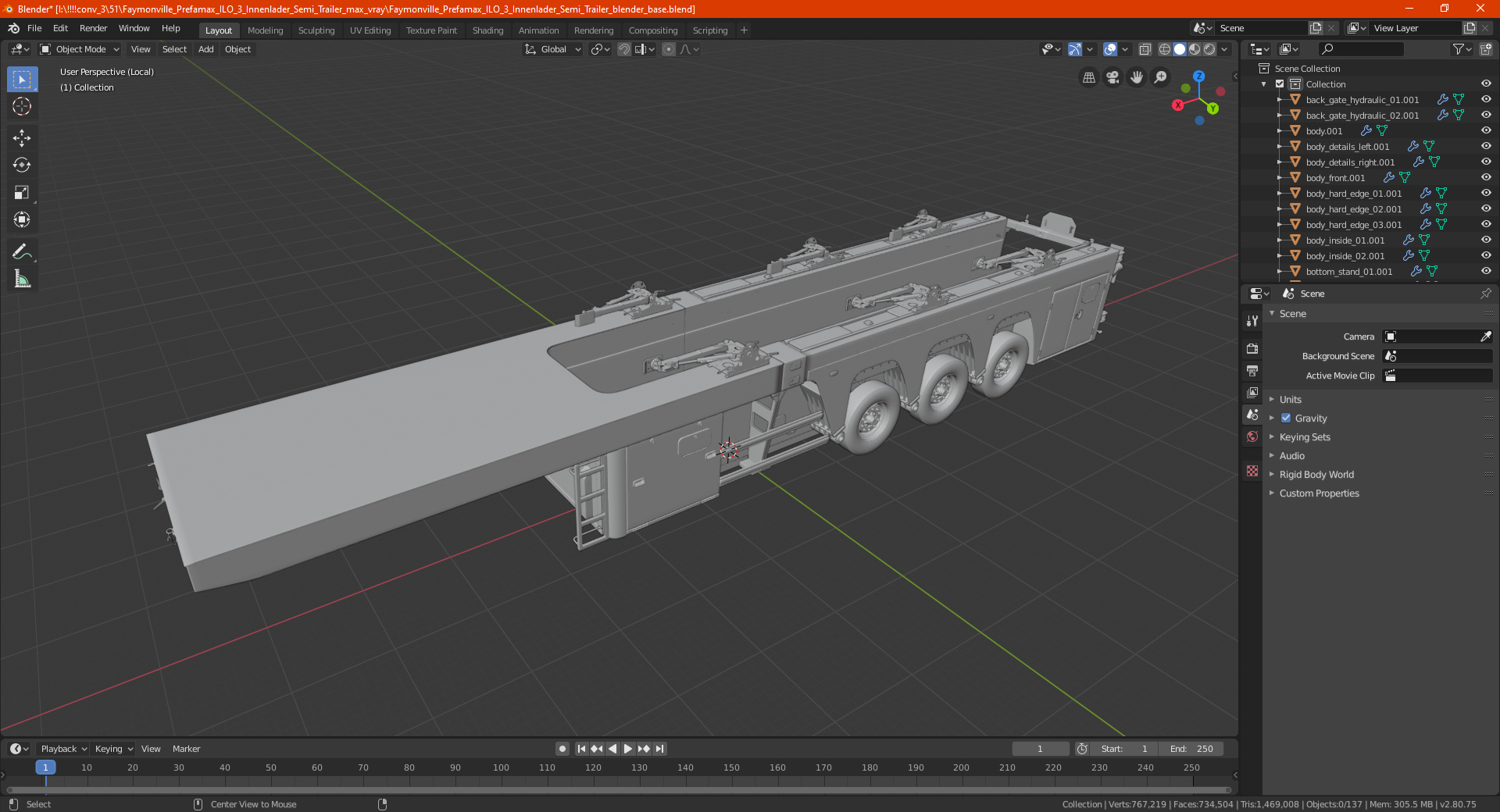Play animation in reverse
Viewport: 1500px width, 812px height.
(612, 749)
